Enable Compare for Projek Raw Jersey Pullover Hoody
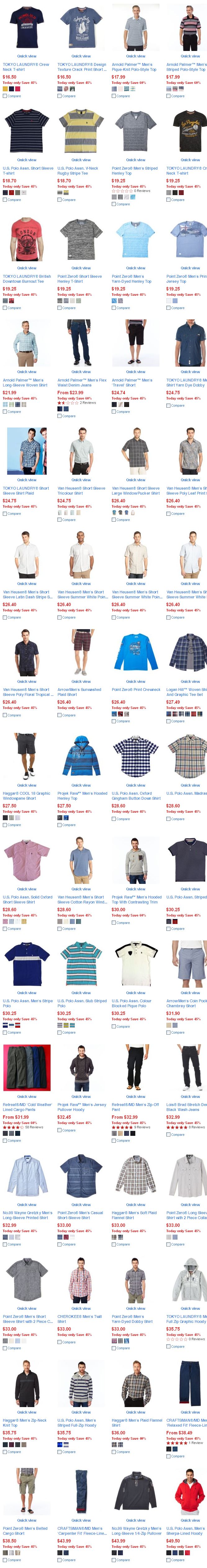This screenshot has width=207, height=1568. pos(60,1130)
